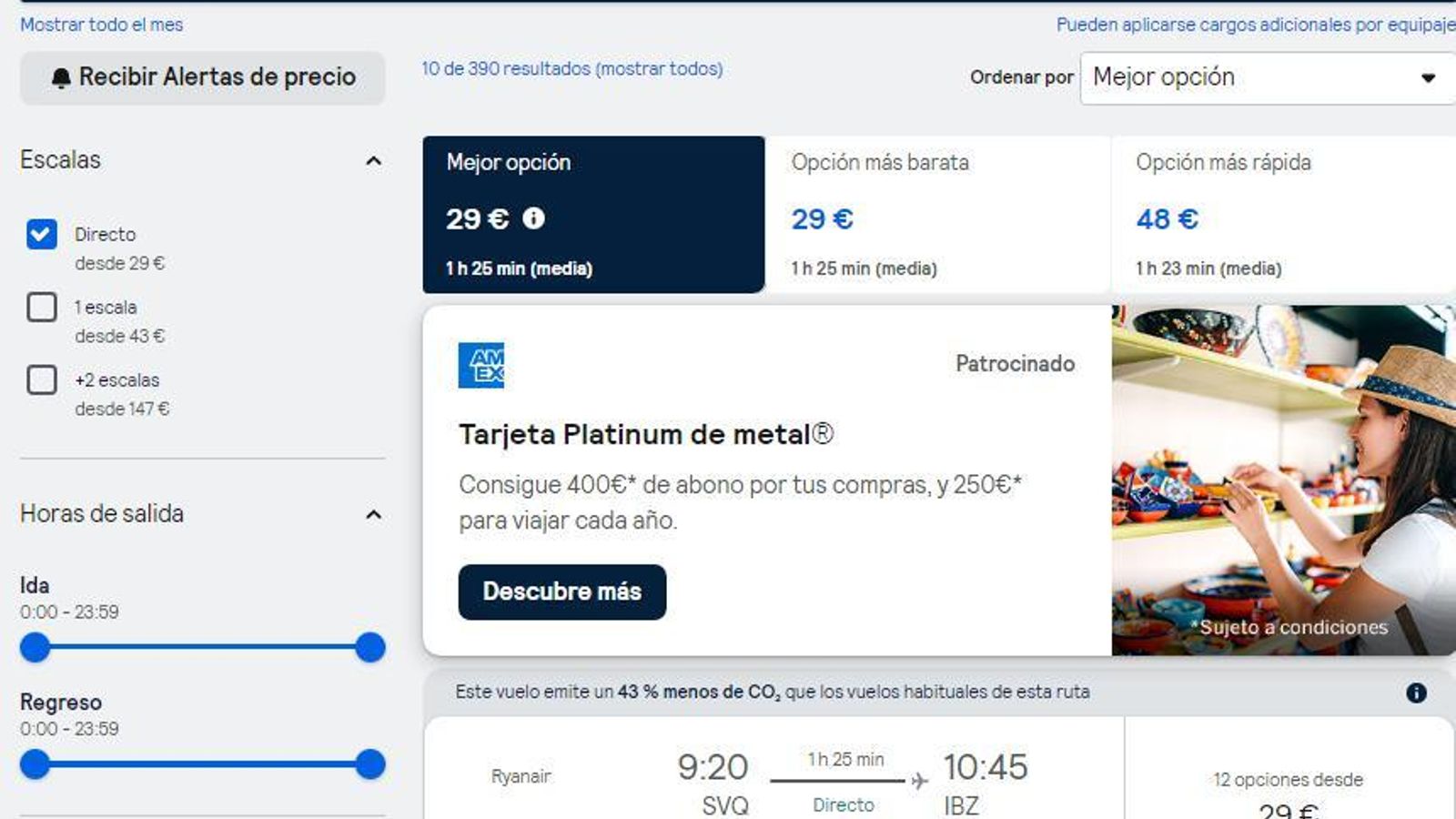Click the "Mostrar todo el mes" link

coord(101,25)
